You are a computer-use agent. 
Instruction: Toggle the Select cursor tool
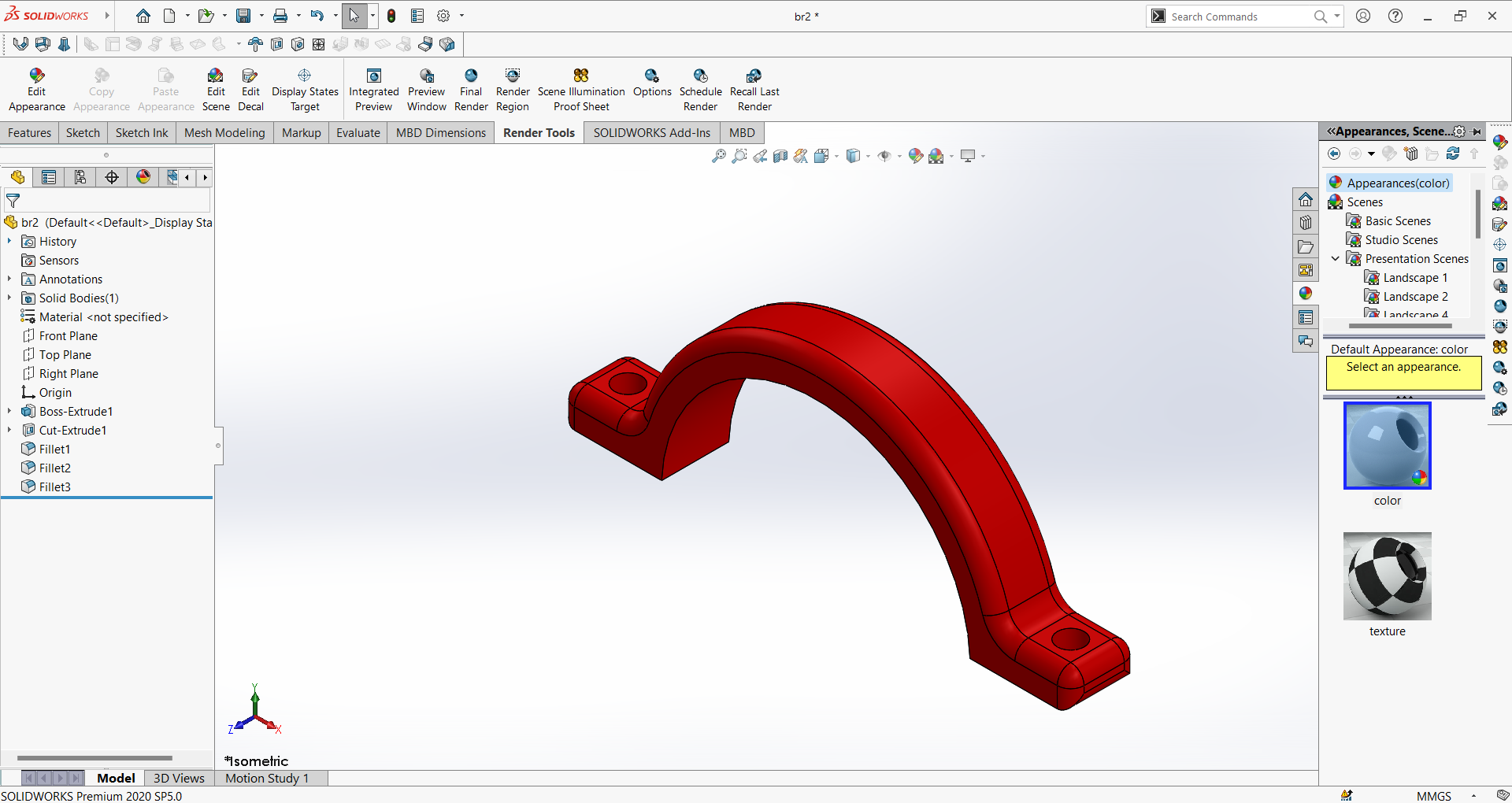coord(354,16)
